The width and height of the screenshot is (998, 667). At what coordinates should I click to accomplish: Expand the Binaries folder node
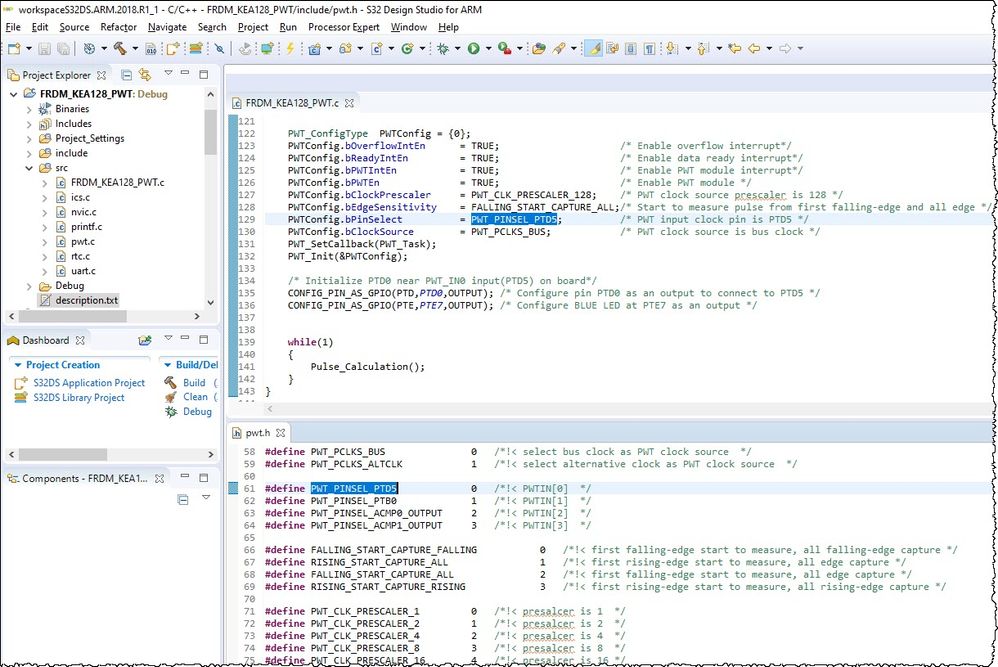[x=29, y=109]
